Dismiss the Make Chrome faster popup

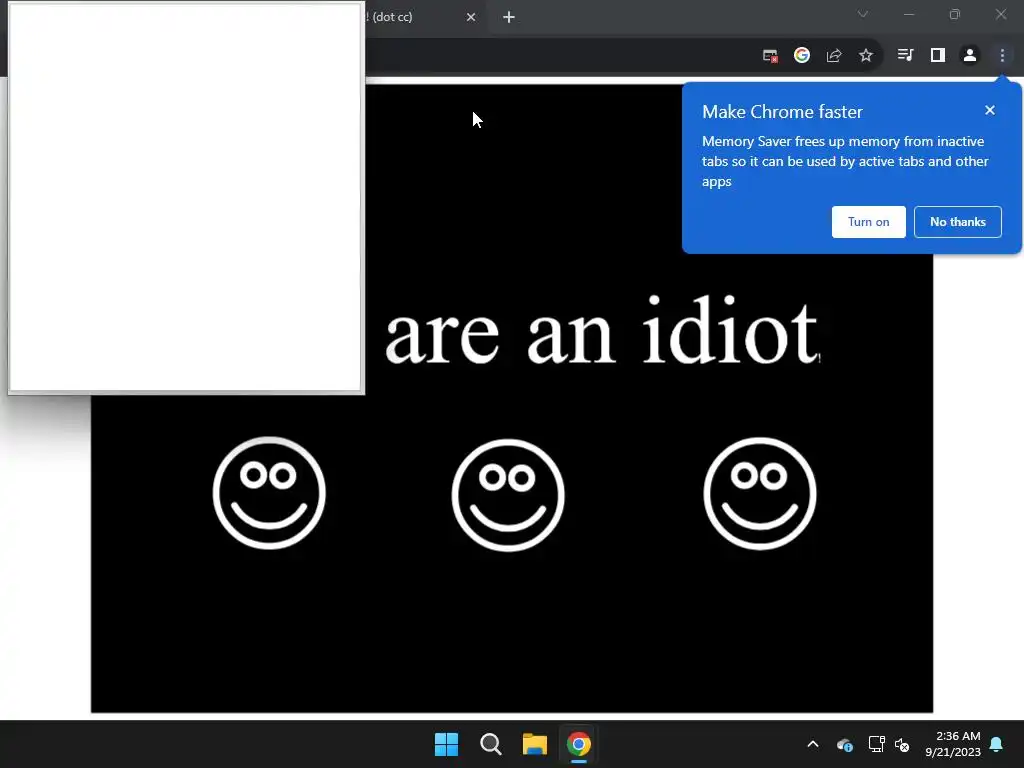click(x=990, y=110)
